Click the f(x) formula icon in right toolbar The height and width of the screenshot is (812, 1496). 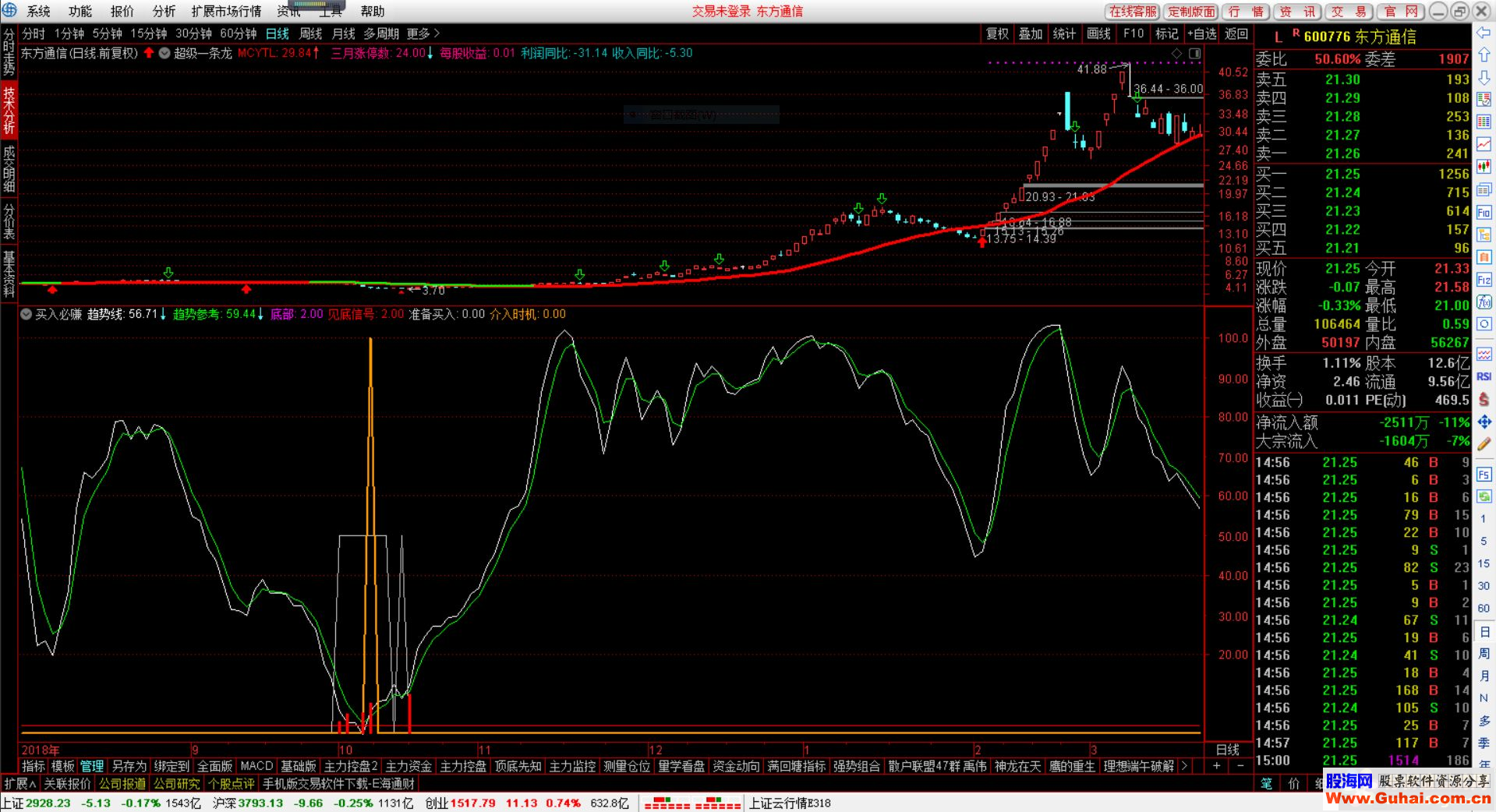coord(1484,302)
